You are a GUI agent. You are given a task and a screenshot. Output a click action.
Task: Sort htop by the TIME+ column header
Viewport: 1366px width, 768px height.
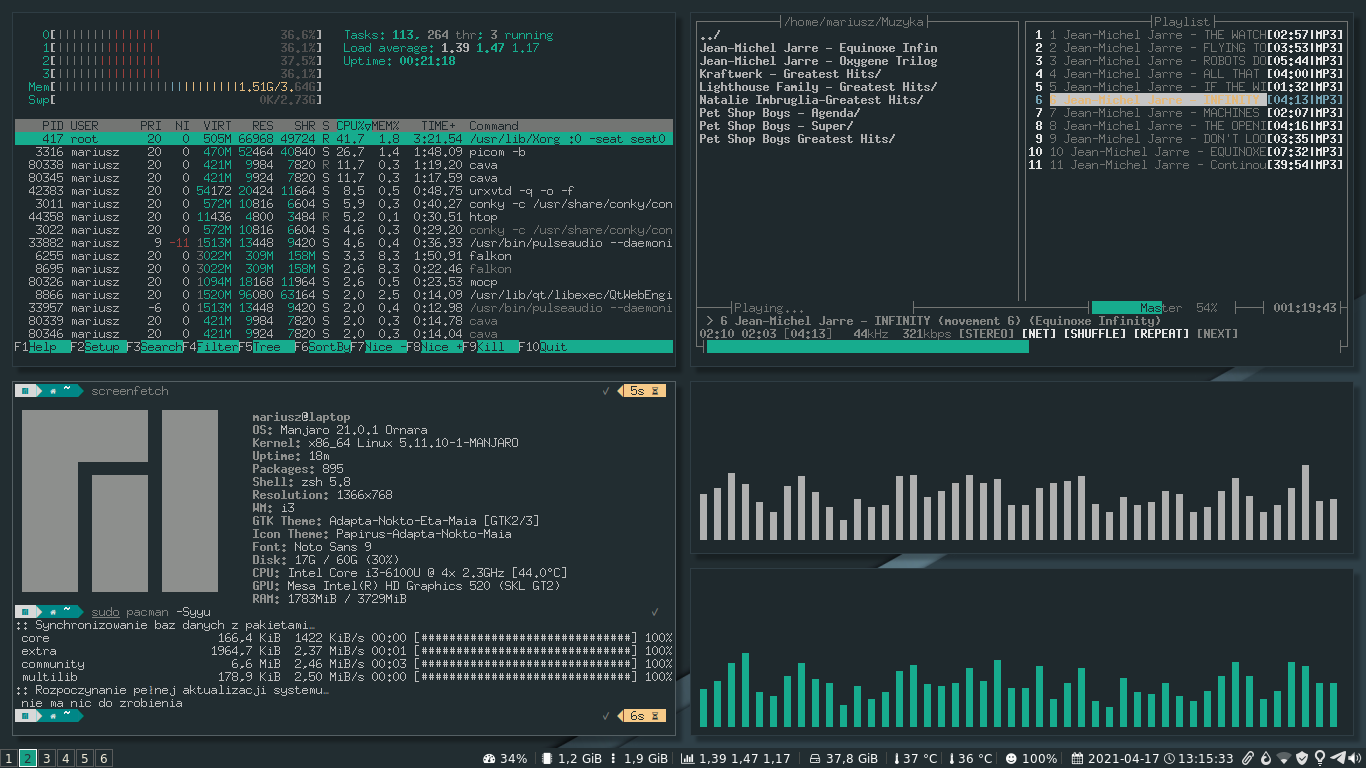[438, 125]
